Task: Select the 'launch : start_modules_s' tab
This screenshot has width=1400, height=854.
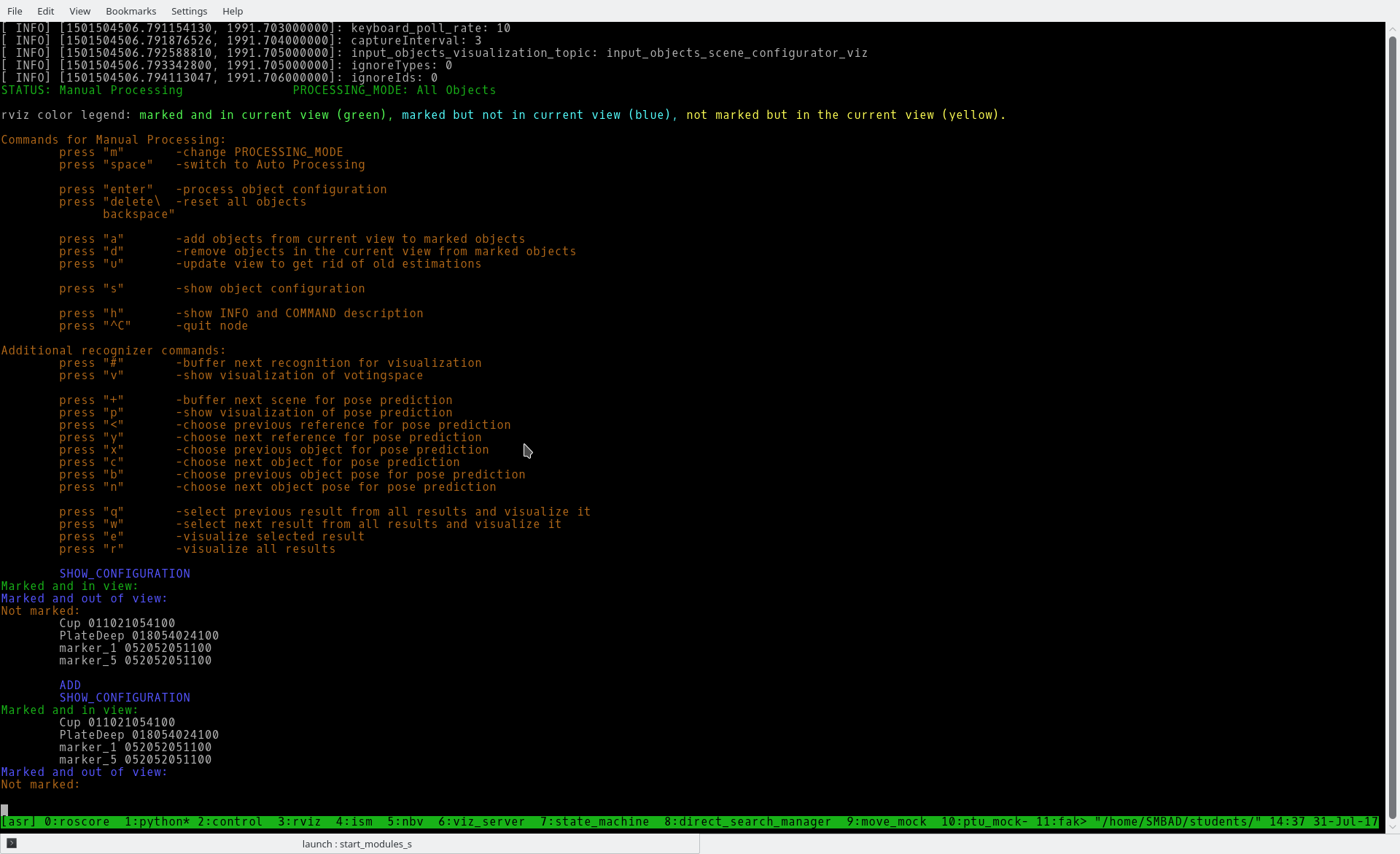Action: click(x=357, y=844)
